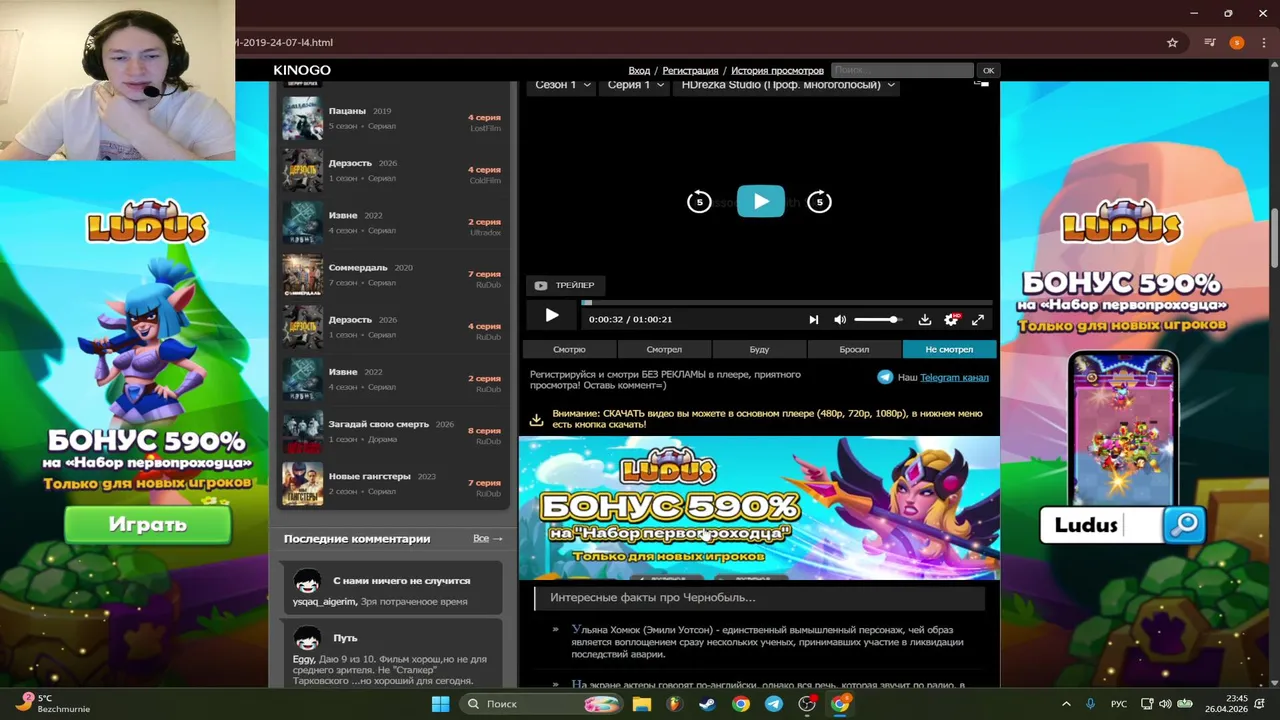Skip to the next episode icon
1280x720 pixels.
coord(813,320)
